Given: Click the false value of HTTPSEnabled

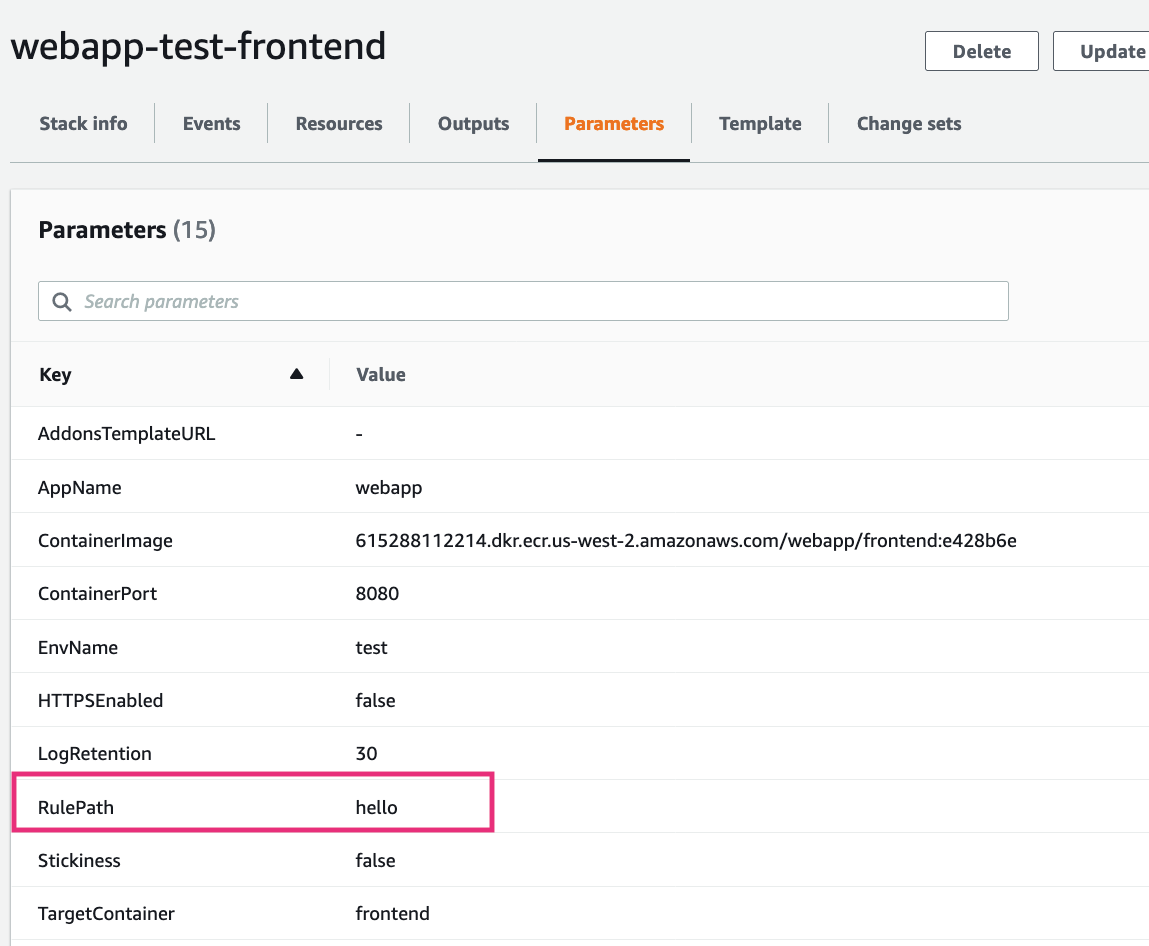Looking at the screenshot, I should coord(375,701).
